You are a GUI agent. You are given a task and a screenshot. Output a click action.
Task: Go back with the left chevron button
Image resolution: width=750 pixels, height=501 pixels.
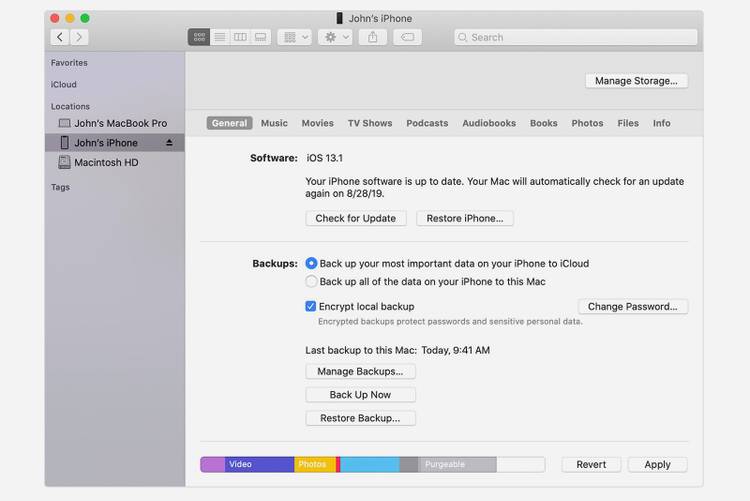point(60,37)
